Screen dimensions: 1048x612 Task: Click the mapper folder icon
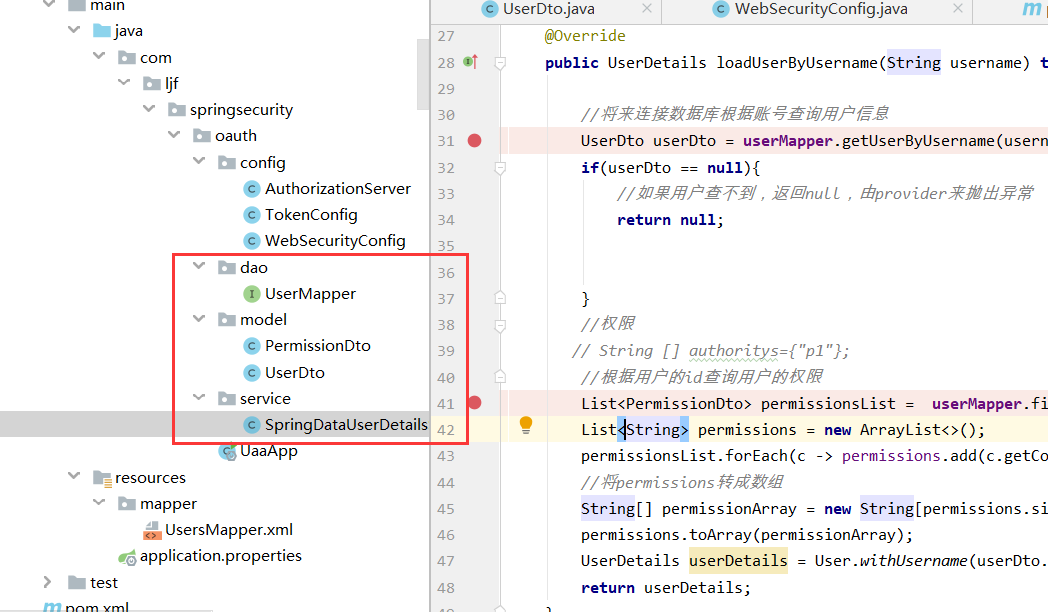(126, 504)
